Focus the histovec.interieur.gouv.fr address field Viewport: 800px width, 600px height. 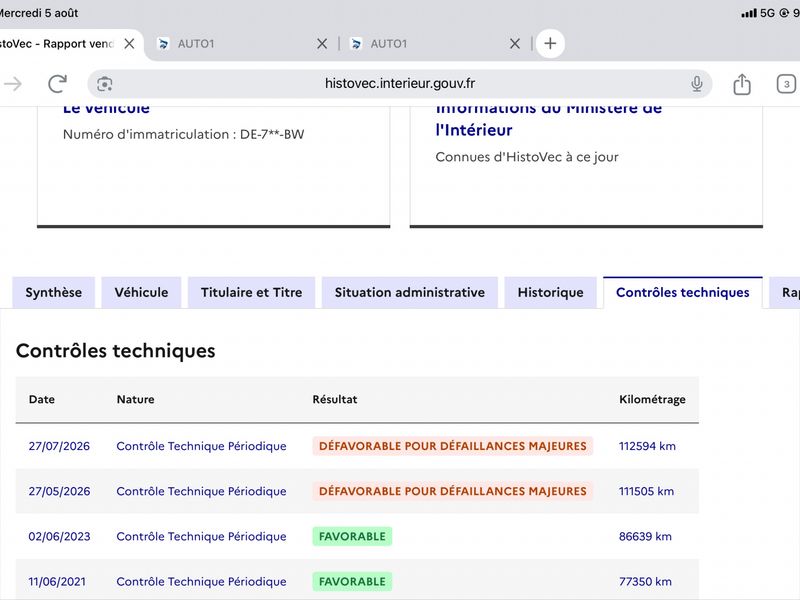click(x=399, y=84)
